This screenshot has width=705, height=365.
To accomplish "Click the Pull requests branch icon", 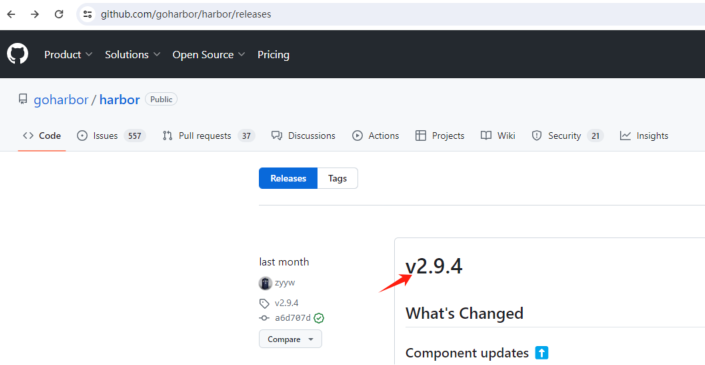I will click(168, 136).
